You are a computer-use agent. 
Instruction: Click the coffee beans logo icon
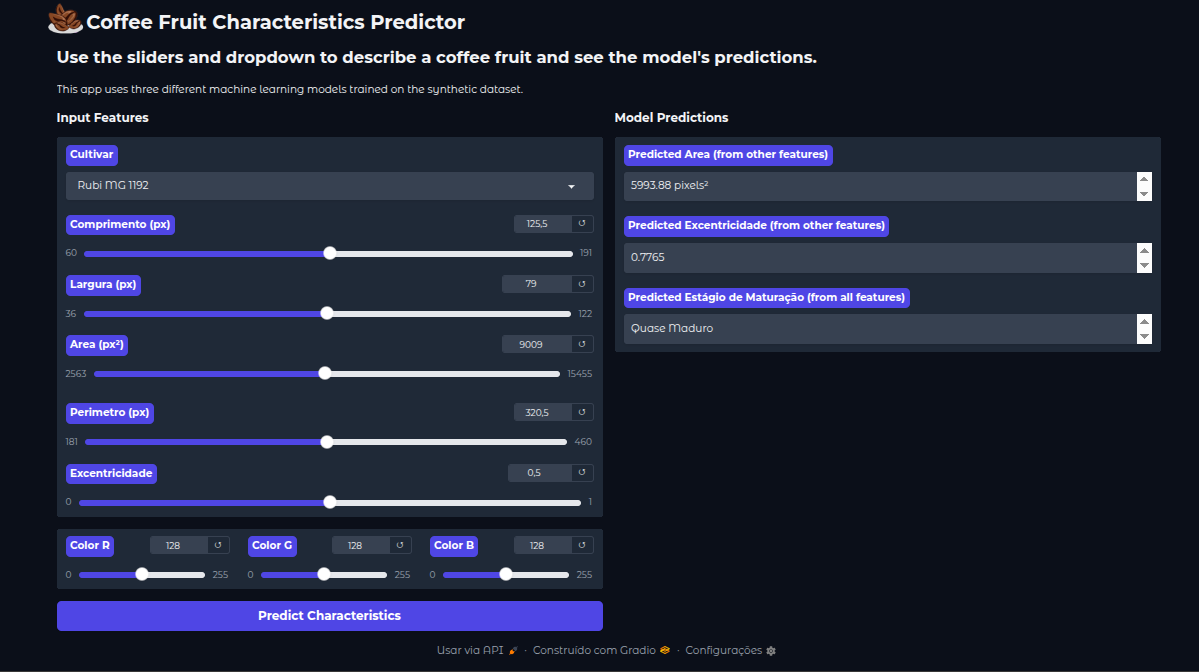point(65,20)
